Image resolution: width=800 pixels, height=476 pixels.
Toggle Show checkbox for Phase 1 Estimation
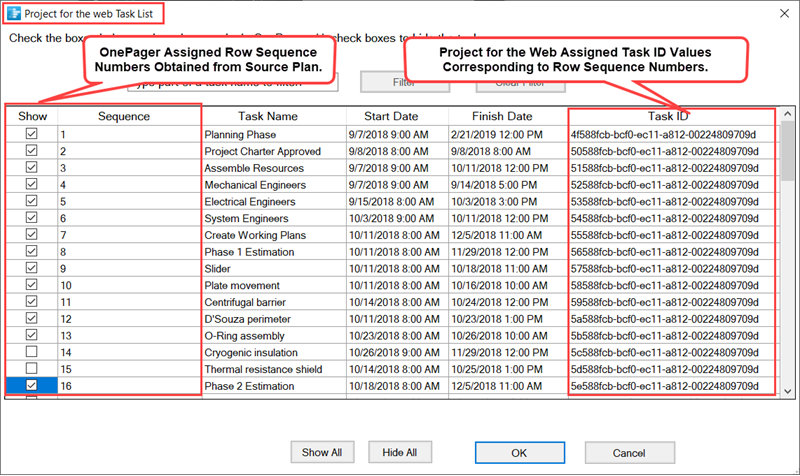pos(32,251)
